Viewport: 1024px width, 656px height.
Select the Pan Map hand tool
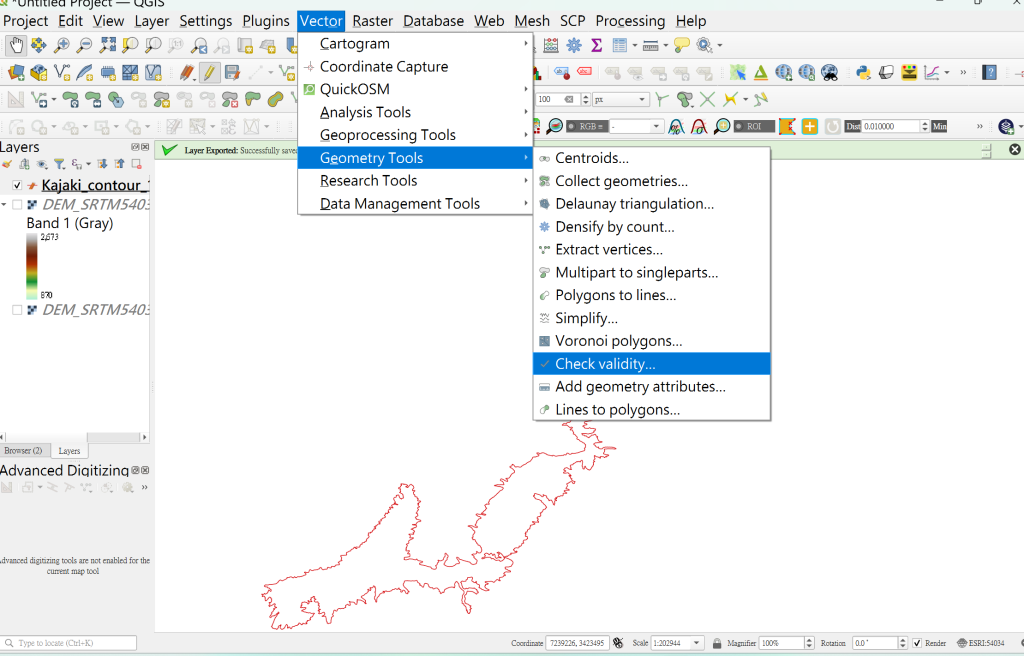click(x=16, y=45)
